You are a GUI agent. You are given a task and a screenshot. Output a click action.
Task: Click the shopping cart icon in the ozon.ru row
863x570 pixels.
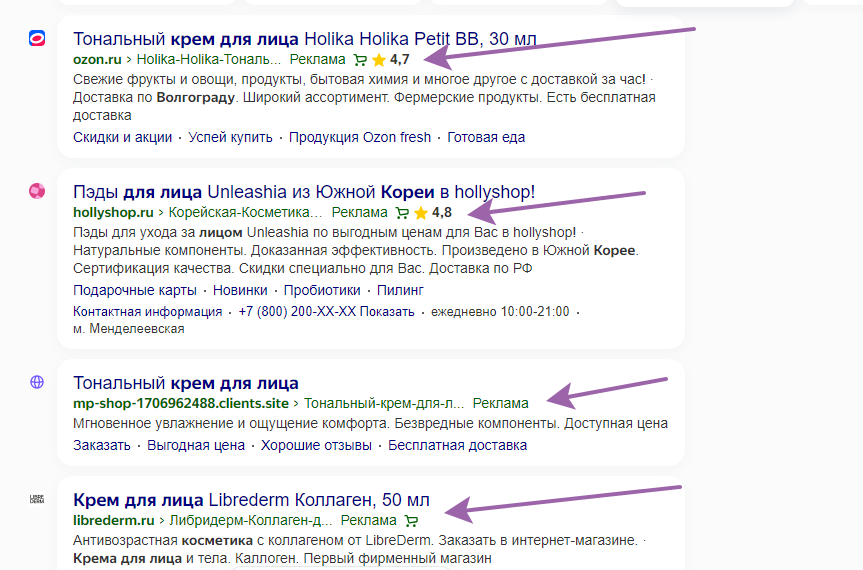click(360, 59)
